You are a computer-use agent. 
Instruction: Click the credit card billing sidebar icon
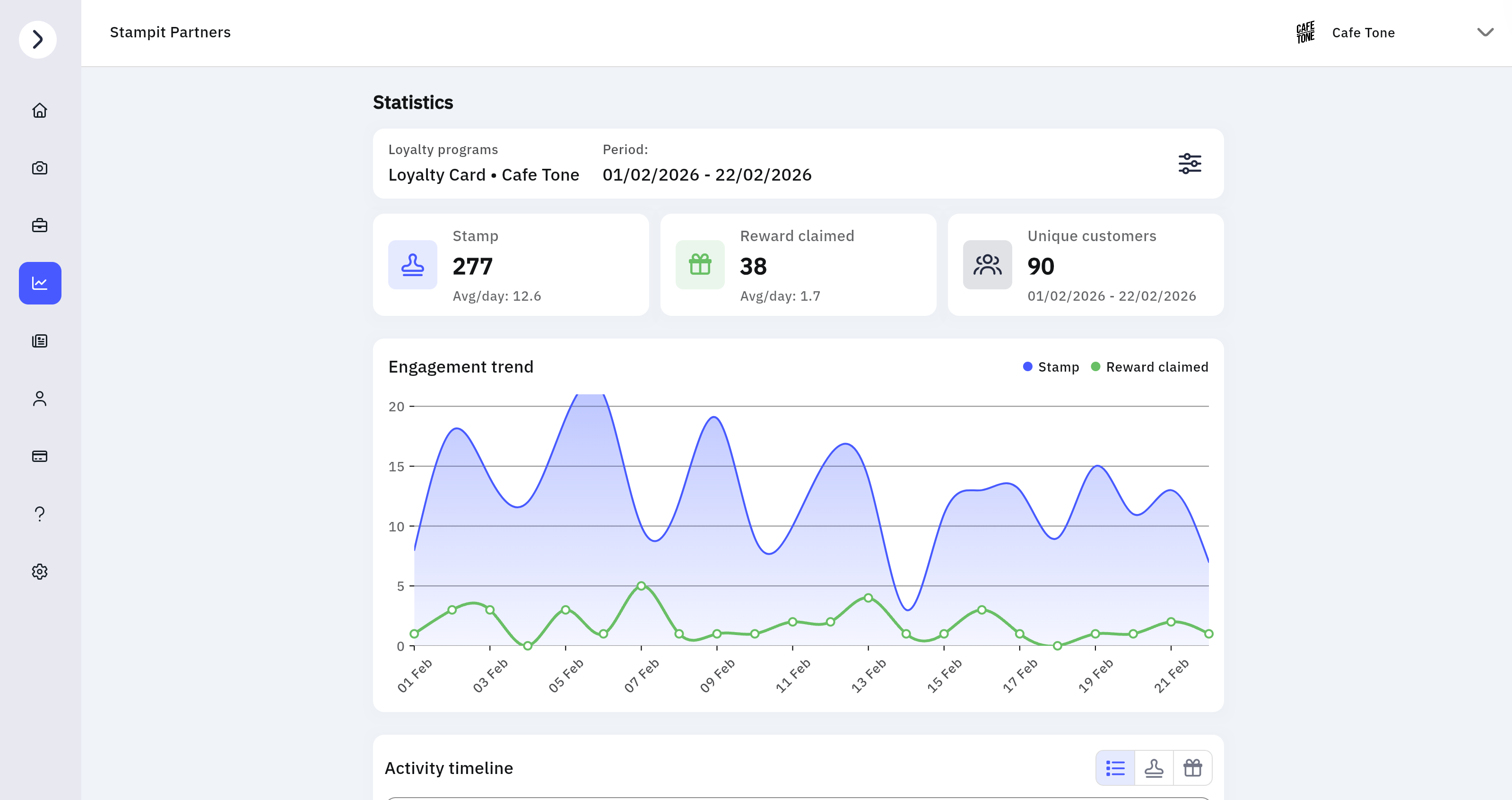point(39,456)
